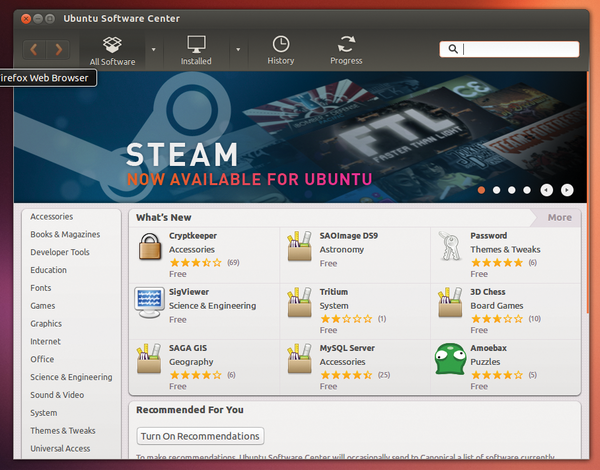Focus the search input field
Image resolution: width=600 pixels, height=470 pixels.
(509, 49)
